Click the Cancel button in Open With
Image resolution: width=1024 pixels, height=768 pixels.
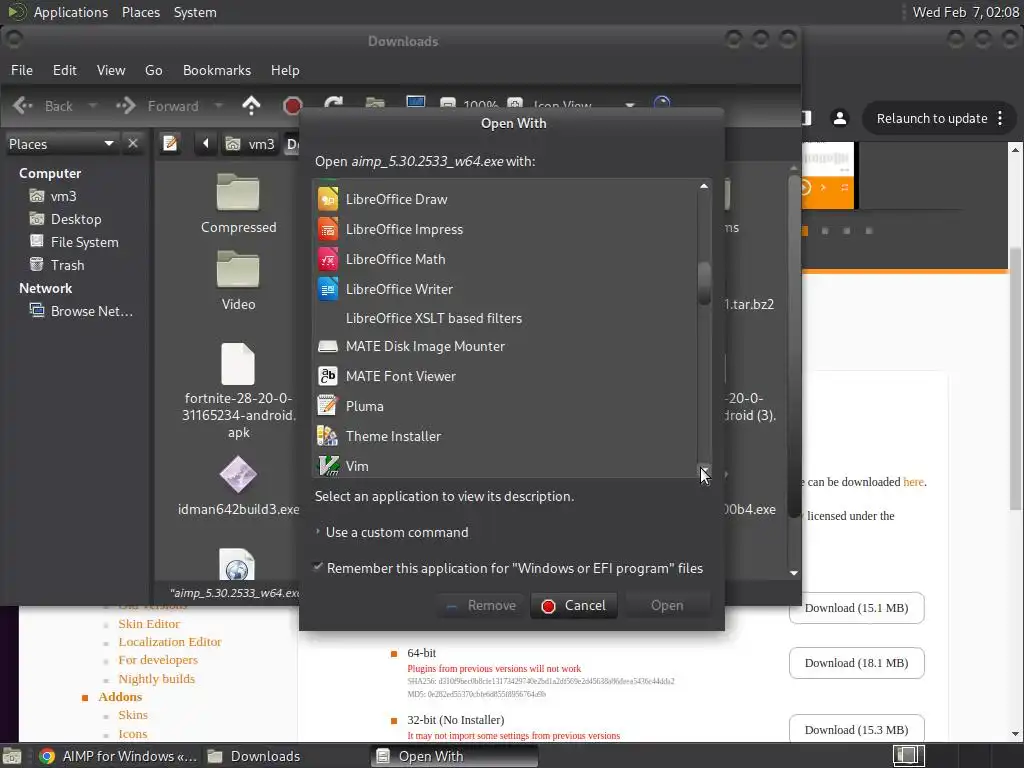click(574, 605)
